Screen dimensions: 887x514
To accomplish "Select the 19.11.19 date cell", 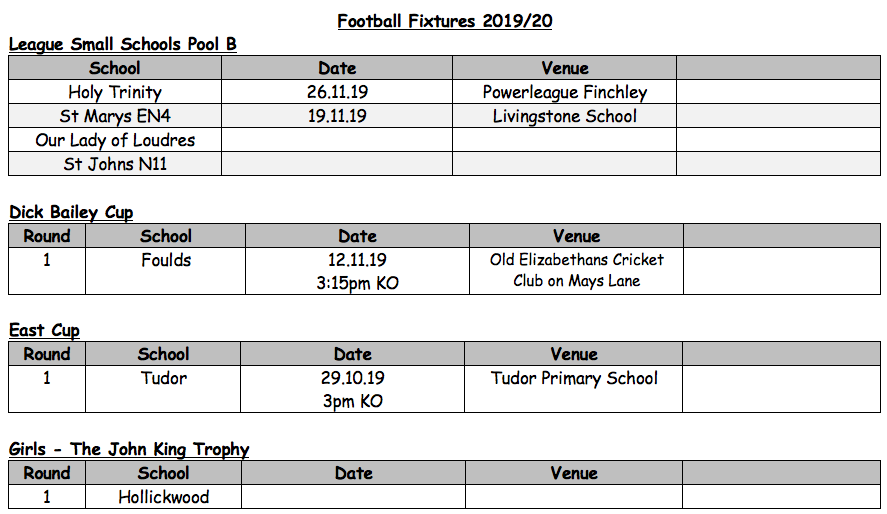I will (x=337, y=116).
